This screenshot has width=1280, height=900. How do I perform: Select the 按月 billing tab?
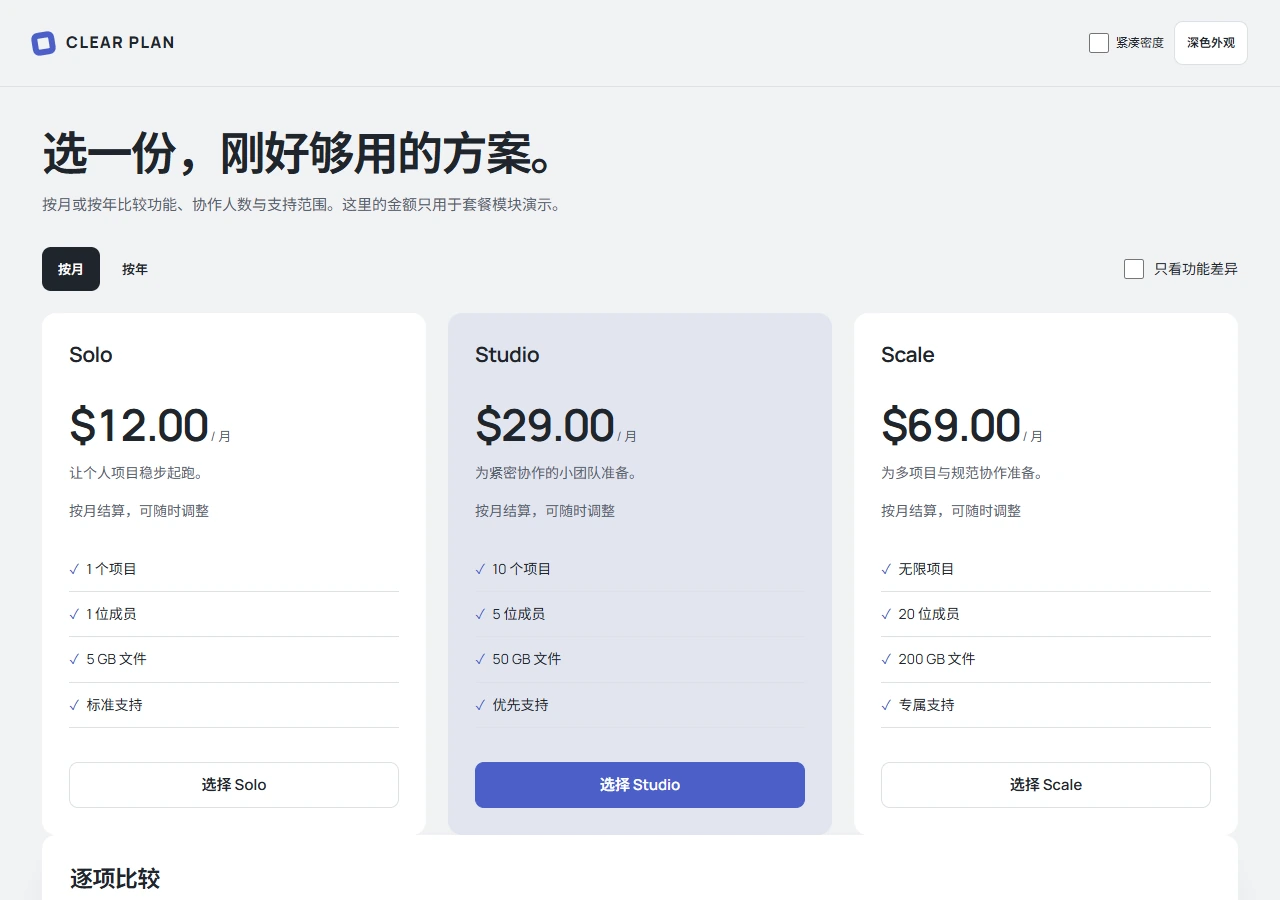71,269
